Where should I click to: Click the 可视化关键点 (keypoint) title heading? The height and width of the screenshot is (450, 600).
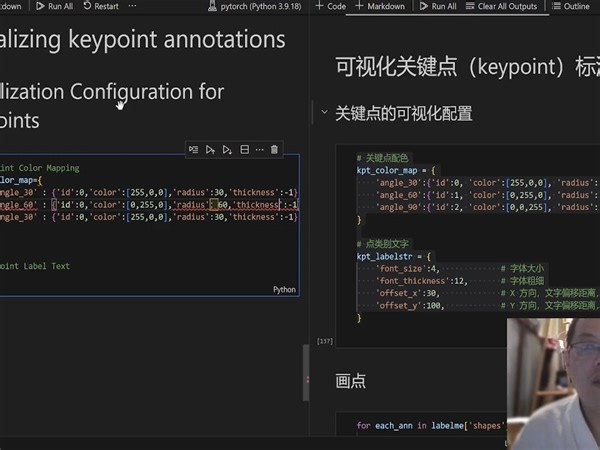[x=468, y=67]
